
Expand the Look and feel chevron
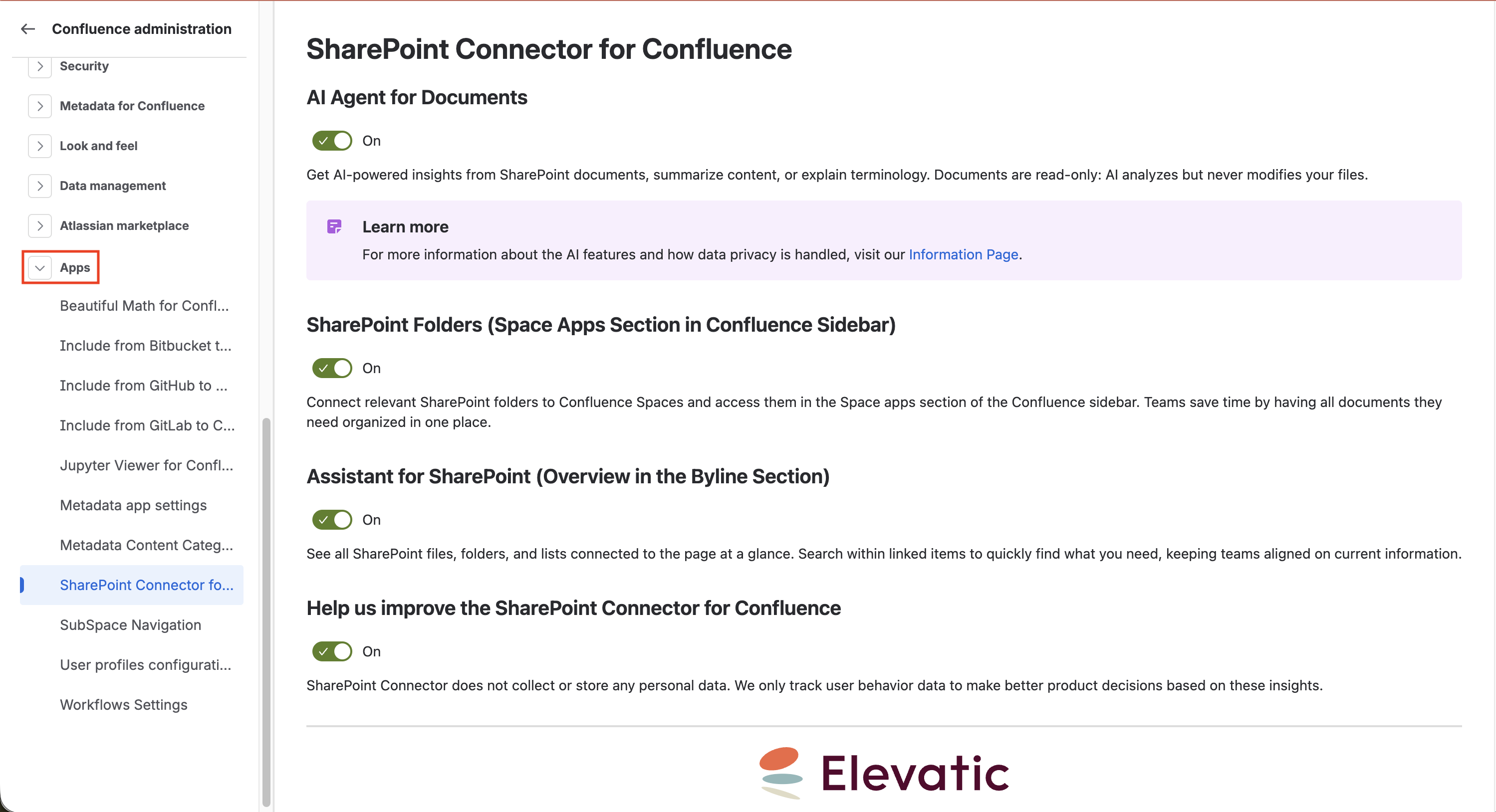pyautogui.click(x=40, y=146)
